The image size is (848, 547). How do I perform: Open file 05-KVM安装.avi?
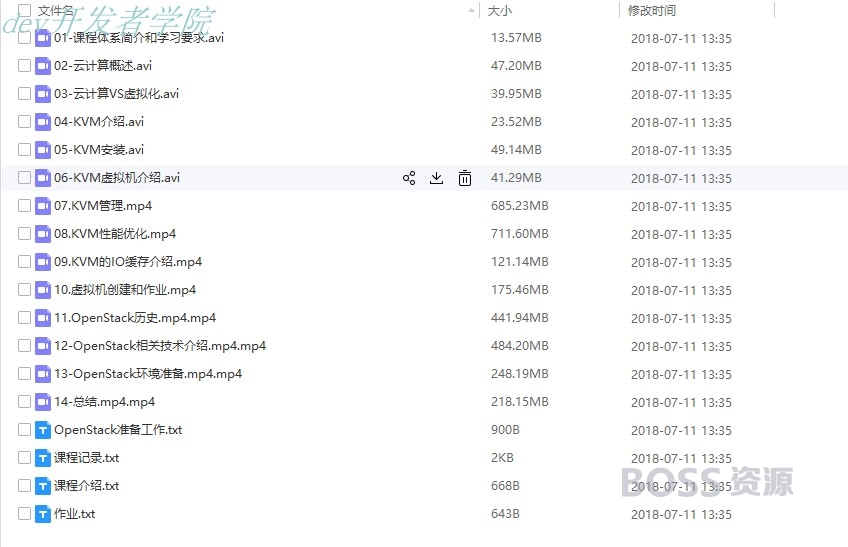(x=99, y=150)
